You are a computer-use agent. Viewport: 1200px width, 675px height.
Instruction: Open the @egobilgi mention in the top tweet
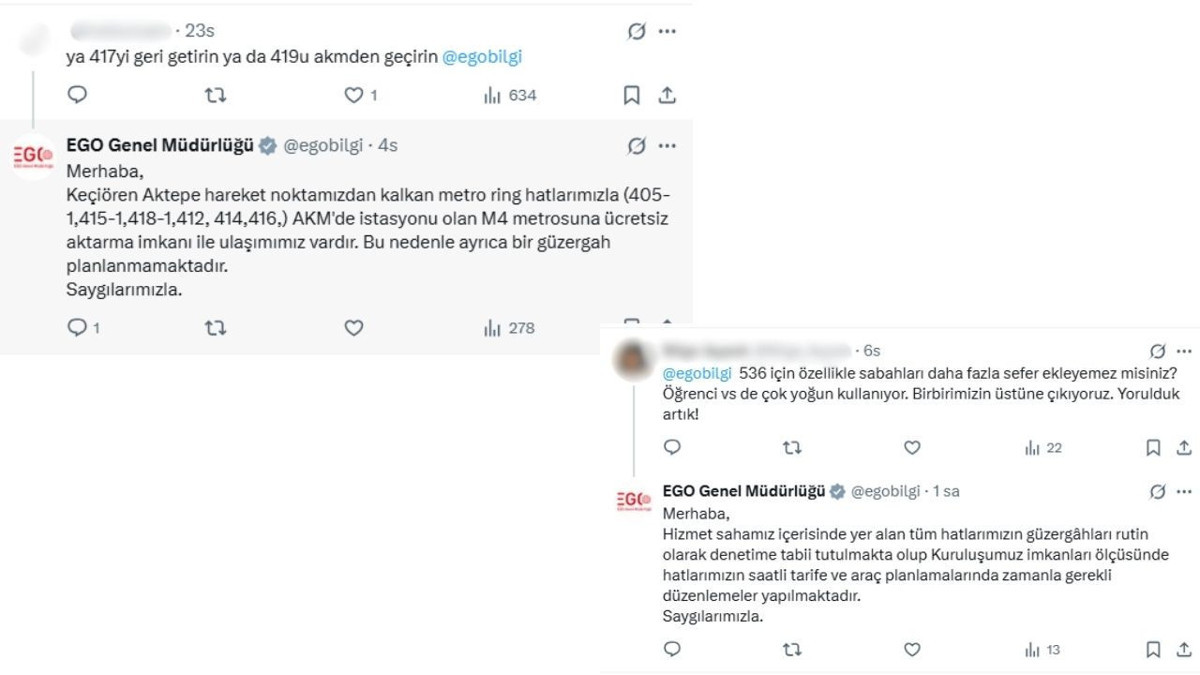point(482,57)
